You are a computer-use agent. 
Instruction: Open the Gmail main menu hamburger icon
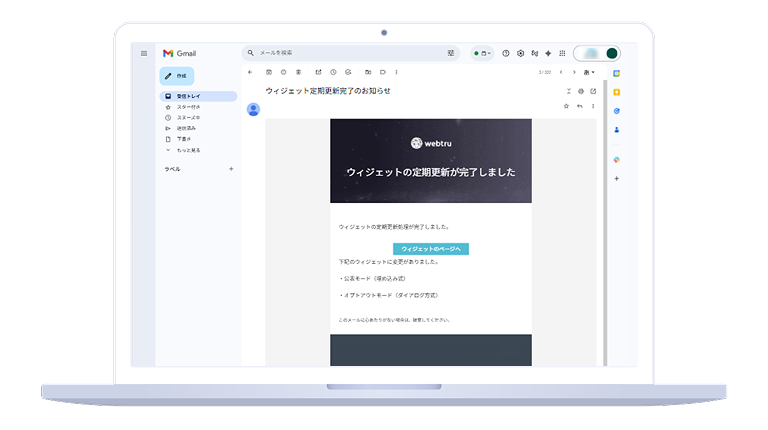click(144, 53)
